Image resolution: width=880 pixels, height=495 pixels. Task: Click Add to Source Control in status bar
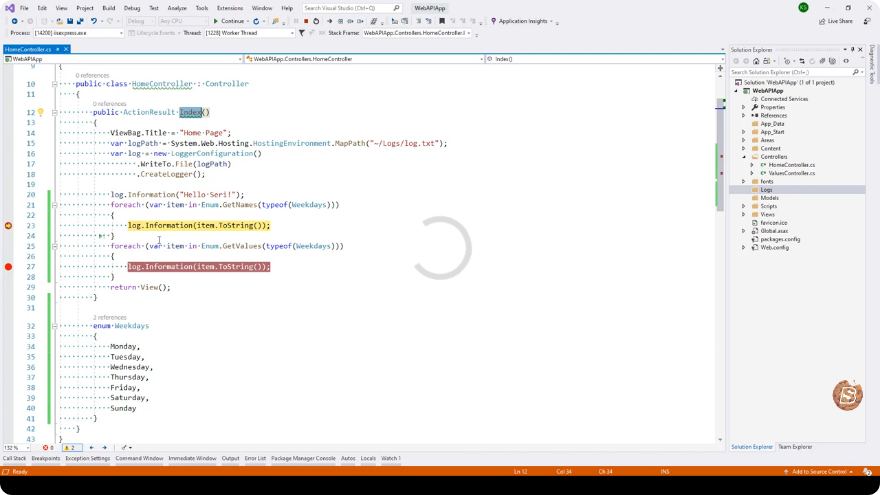[818, 471]
